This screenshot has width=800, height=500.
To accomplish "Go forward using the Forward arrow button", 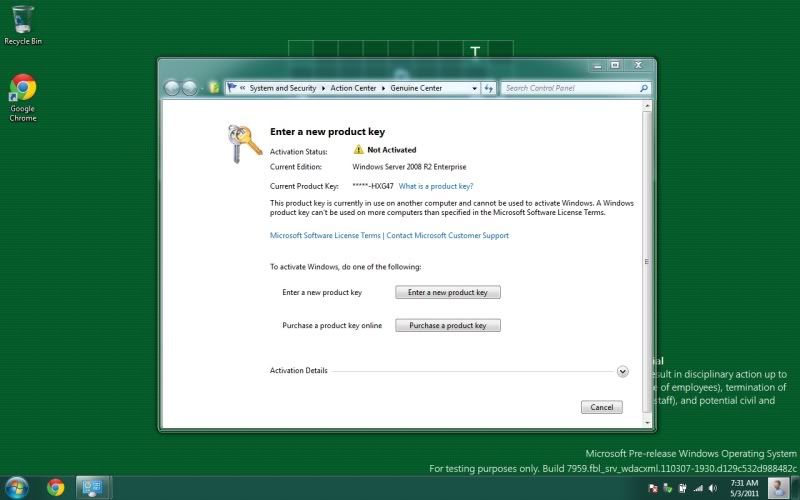I will 189,88.
